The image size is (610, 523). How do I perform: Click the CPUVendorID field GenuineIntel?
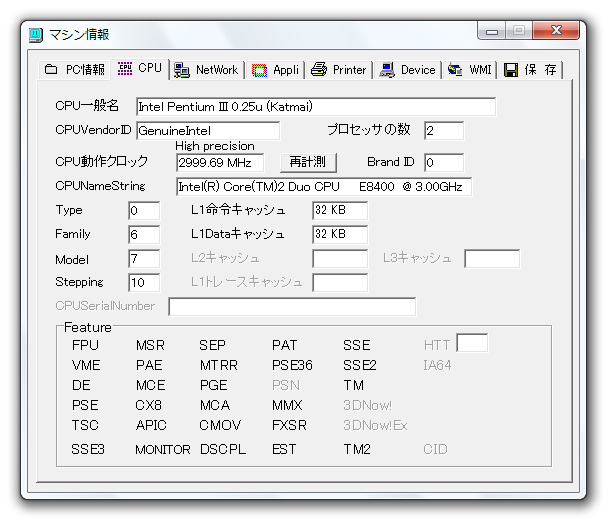pyautogui.click(x=208, y=131)
